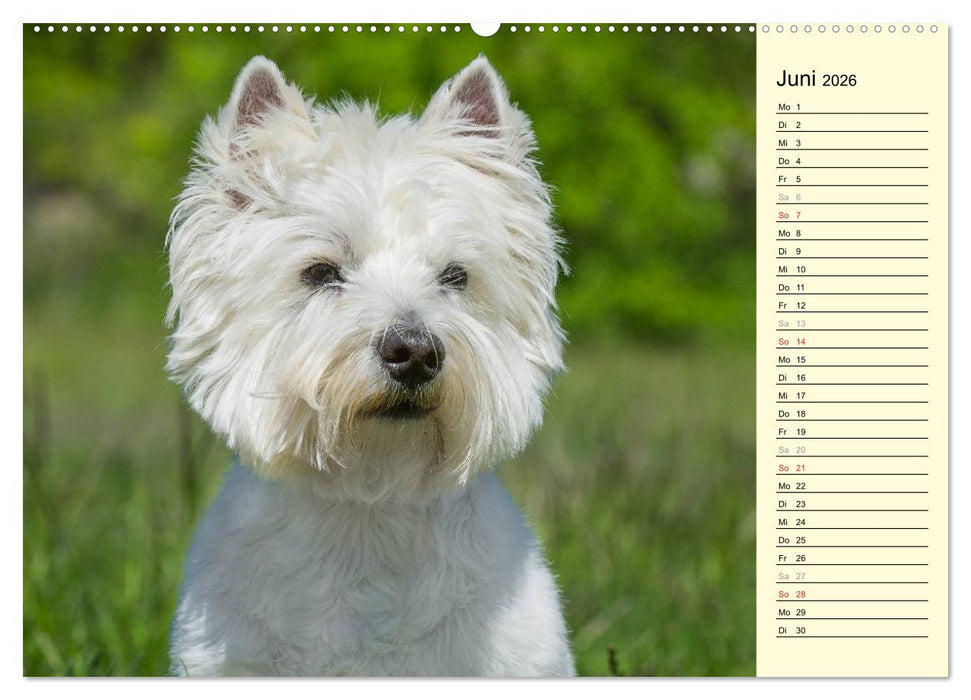Select the date line "Mi 10"

point(790,269)
